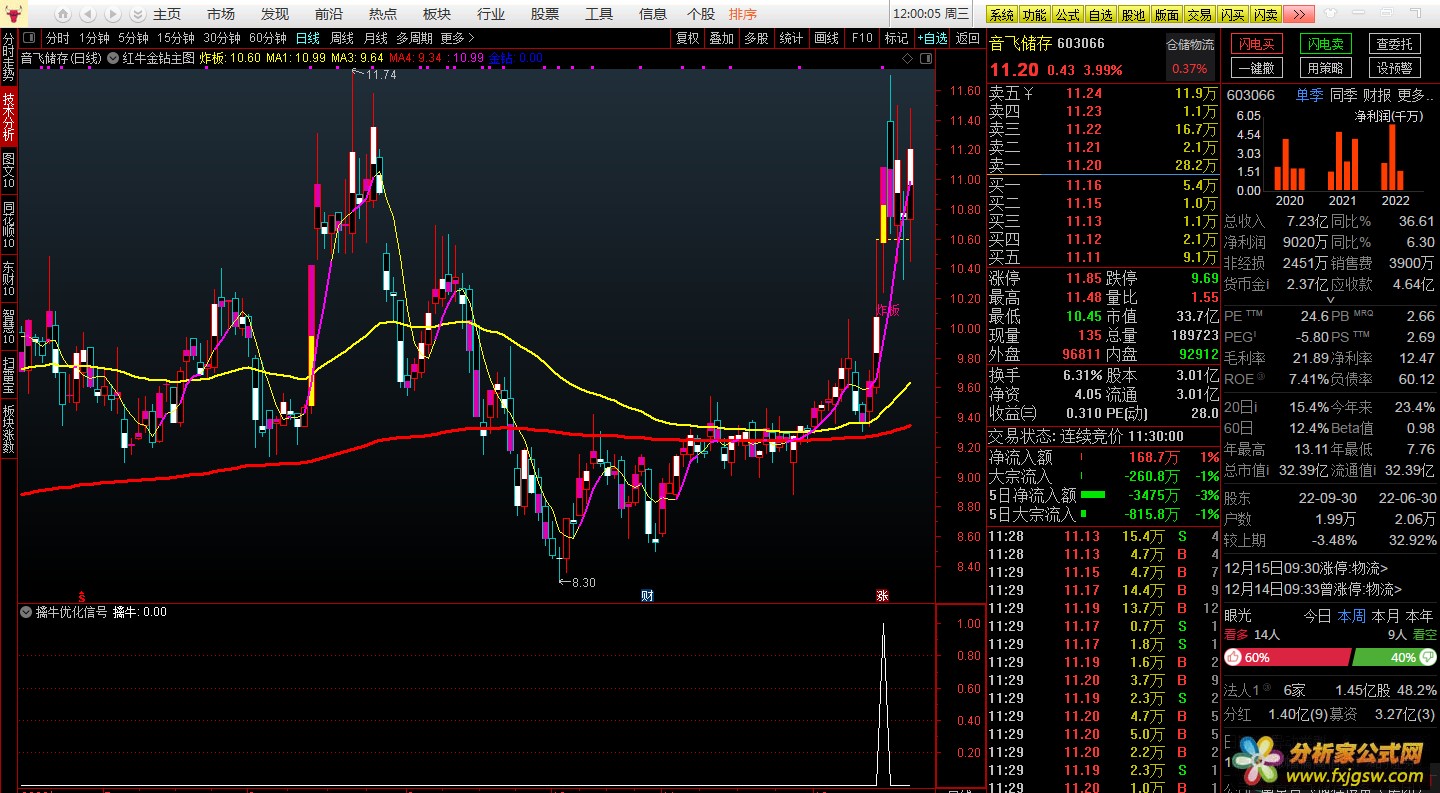Select the 日线 daily period
Screen dimensions: 1440x793
[x=308, y=38]
